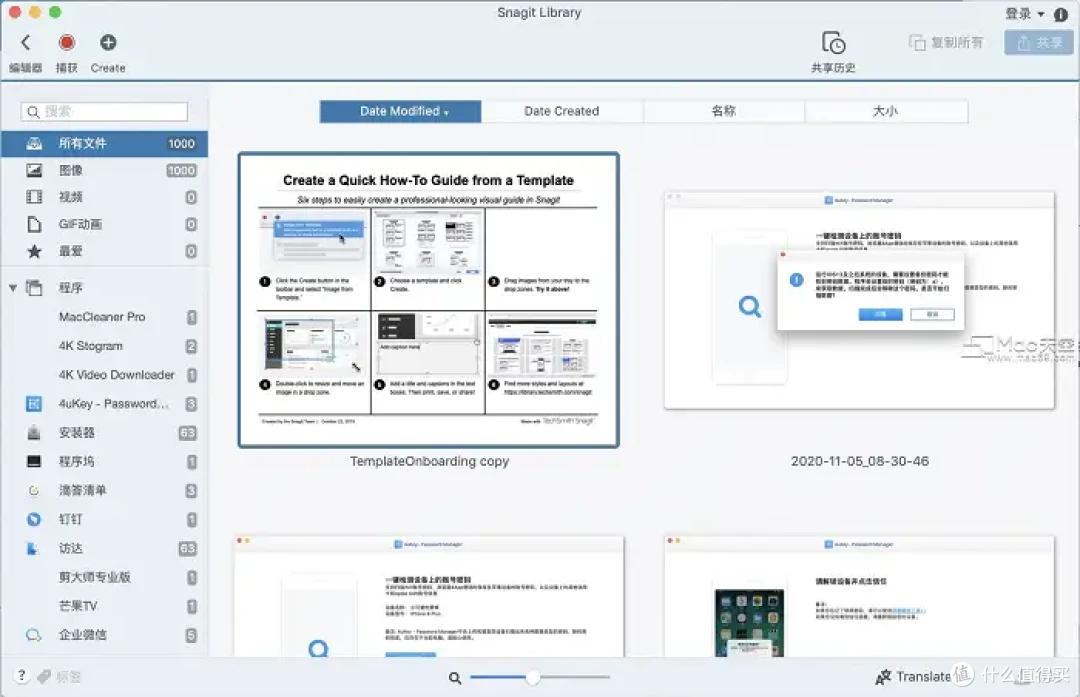Filter by 安装器 installer
The width and height of the screenshot is (1080, 697).
coord(105,433)
